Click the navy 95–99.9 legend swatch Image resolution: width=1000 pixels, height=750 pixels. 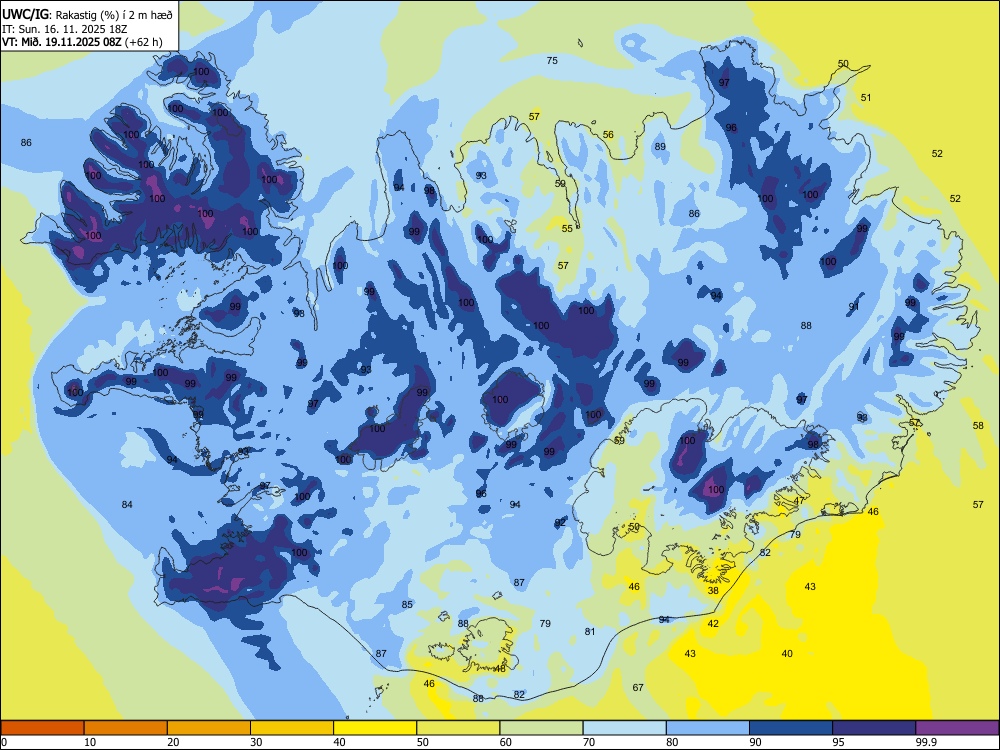point(874,728)
